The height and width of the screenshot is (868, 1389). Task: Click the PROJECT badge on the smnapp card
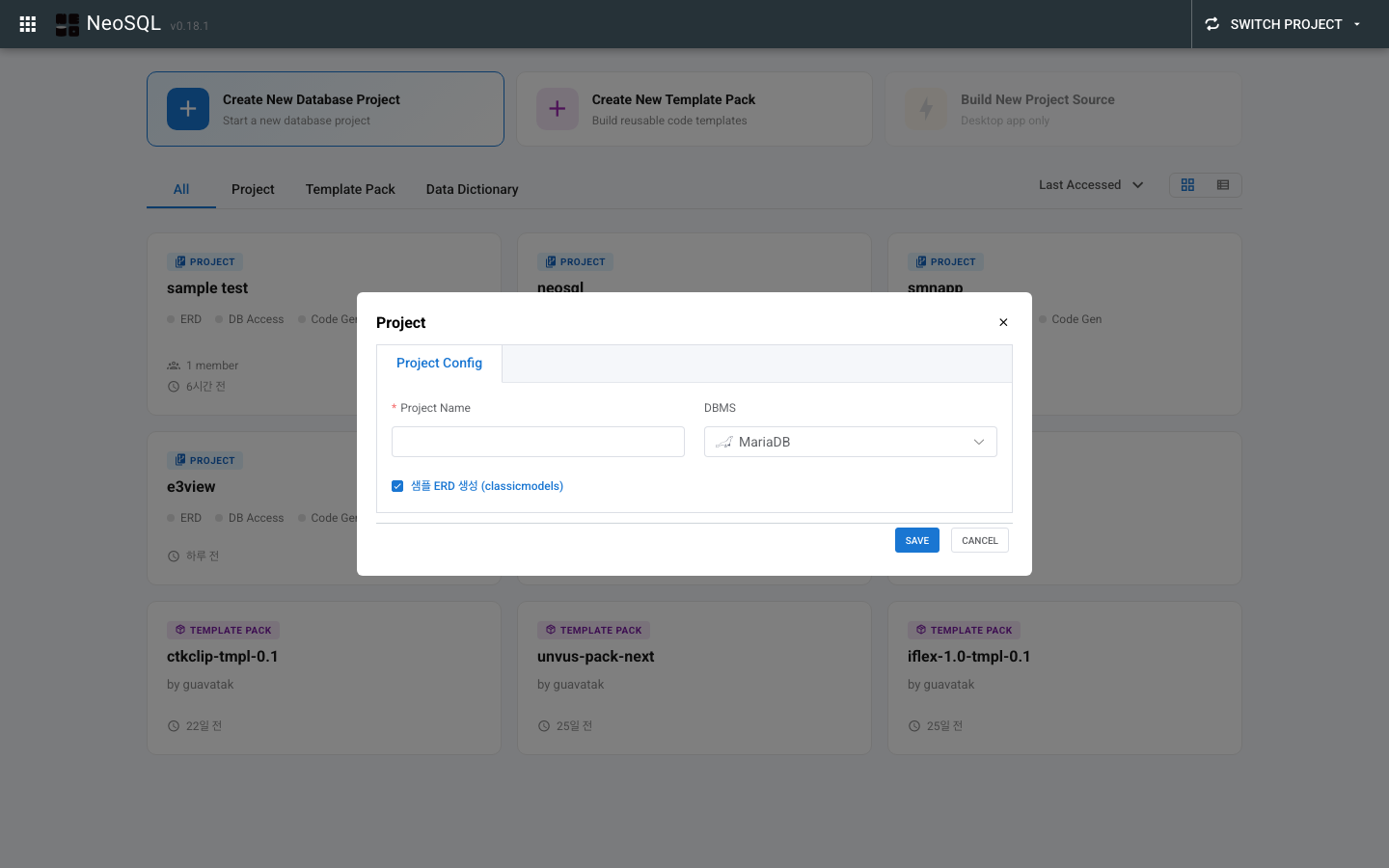coord(945,261)
